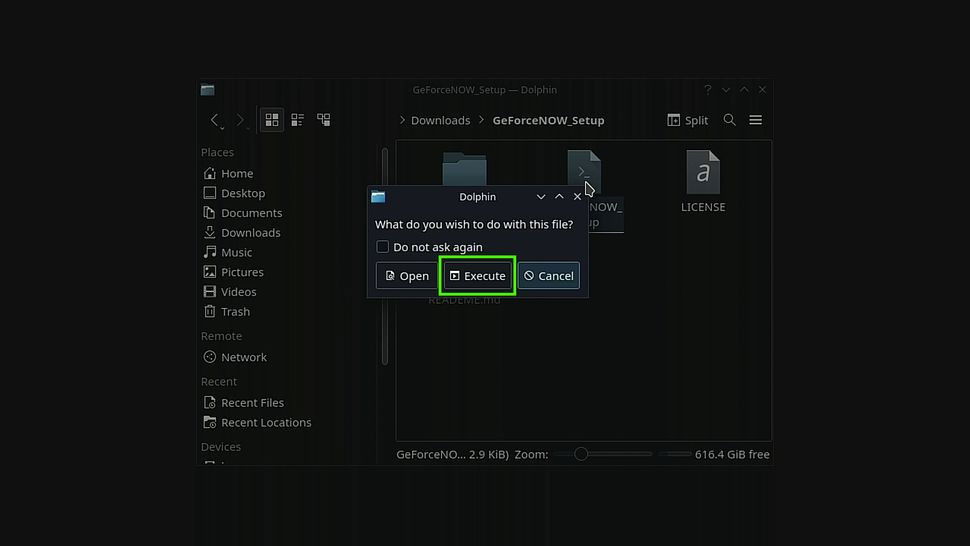Viewport: 970px width, 546px height.
Task: Enable the Do not ask again checkbox
Action: (382, 247)
